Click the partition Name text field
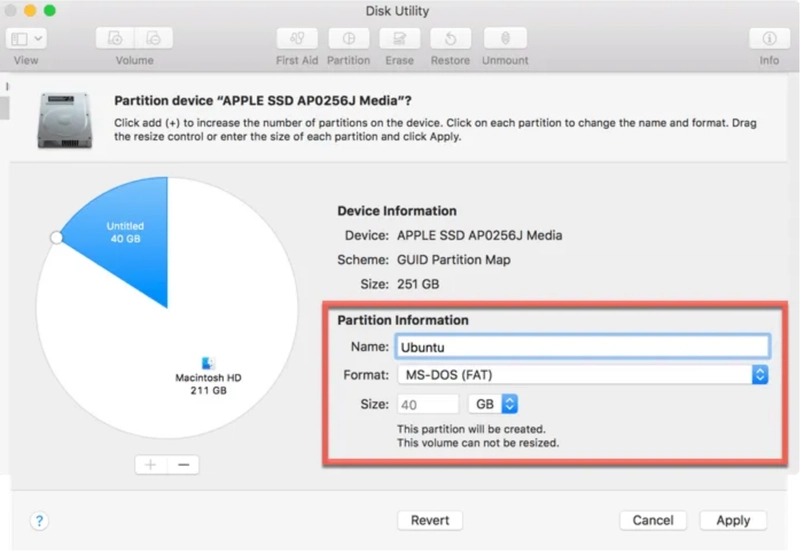This screenshot has width=800, height=555. pos(582,347)
